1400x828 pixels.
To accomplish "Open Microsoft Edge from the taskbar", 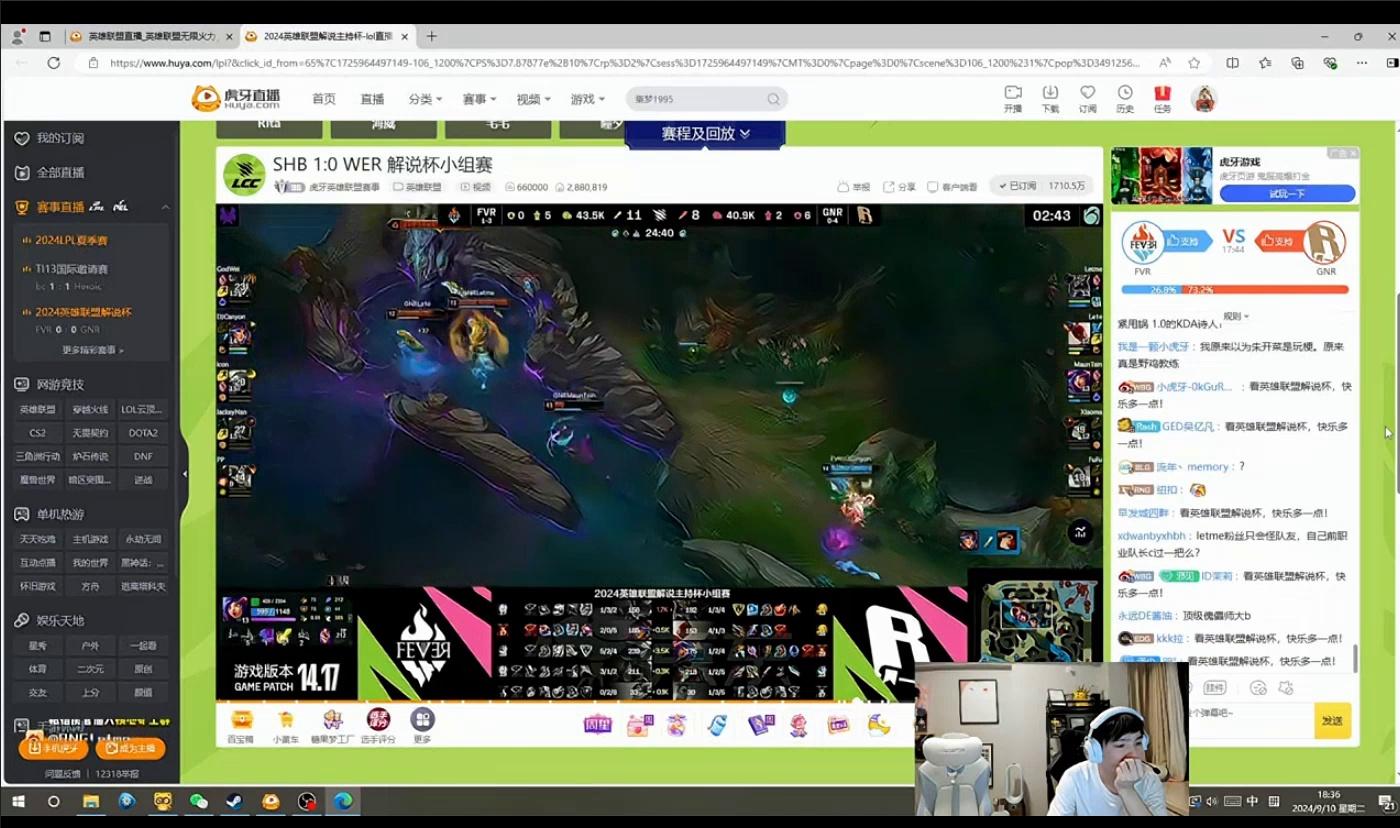I will [343, 802].
